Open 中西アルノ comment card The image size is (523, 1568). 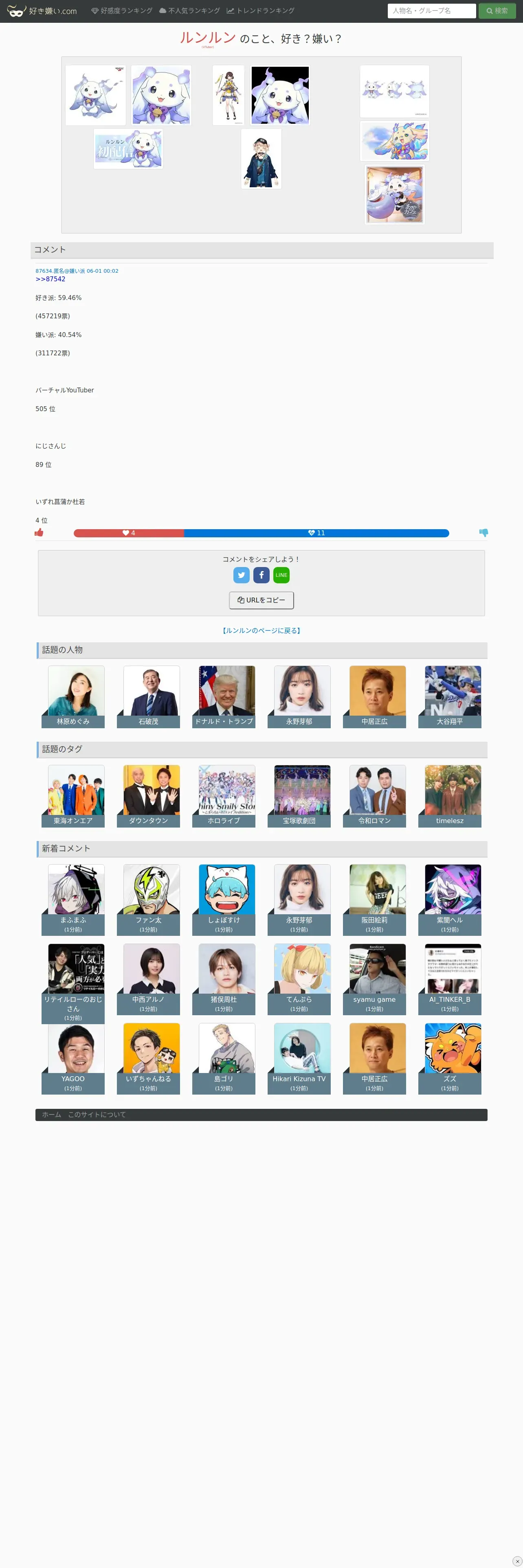(149, 979)
